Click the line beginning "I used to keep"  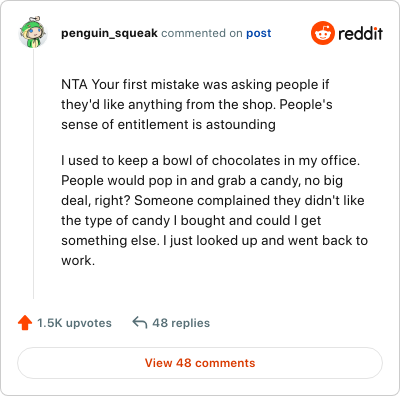click(211, 161)
